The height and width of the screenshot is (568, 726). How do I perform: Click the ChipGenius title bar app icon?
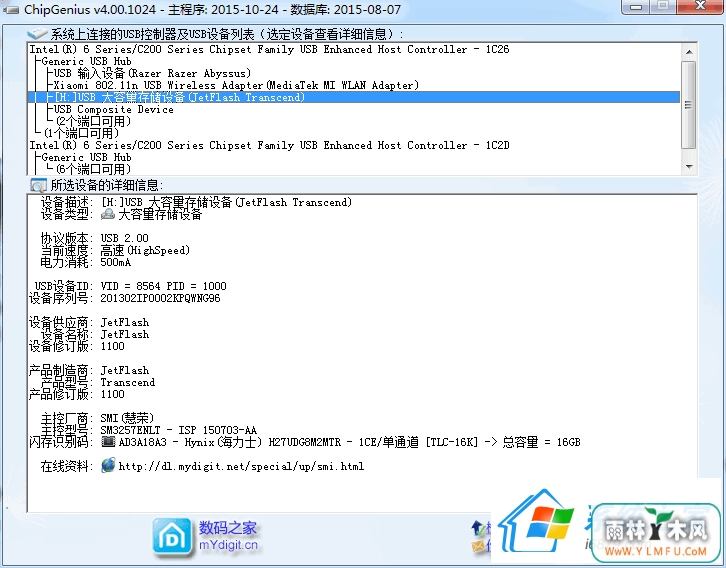coord(11,9)
